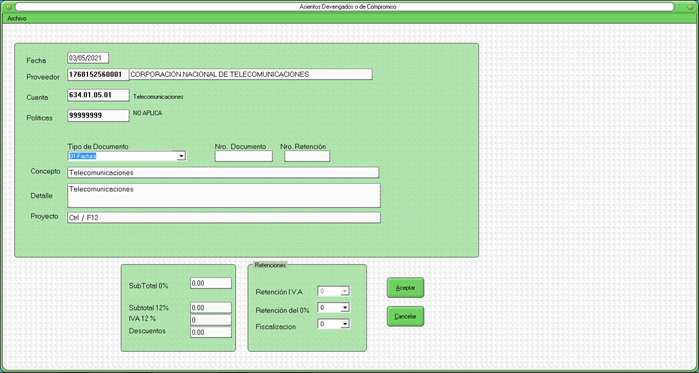This screenshot has width=699, height=373.
Task: Click the Politicas code field
Action: click(98, 115)
